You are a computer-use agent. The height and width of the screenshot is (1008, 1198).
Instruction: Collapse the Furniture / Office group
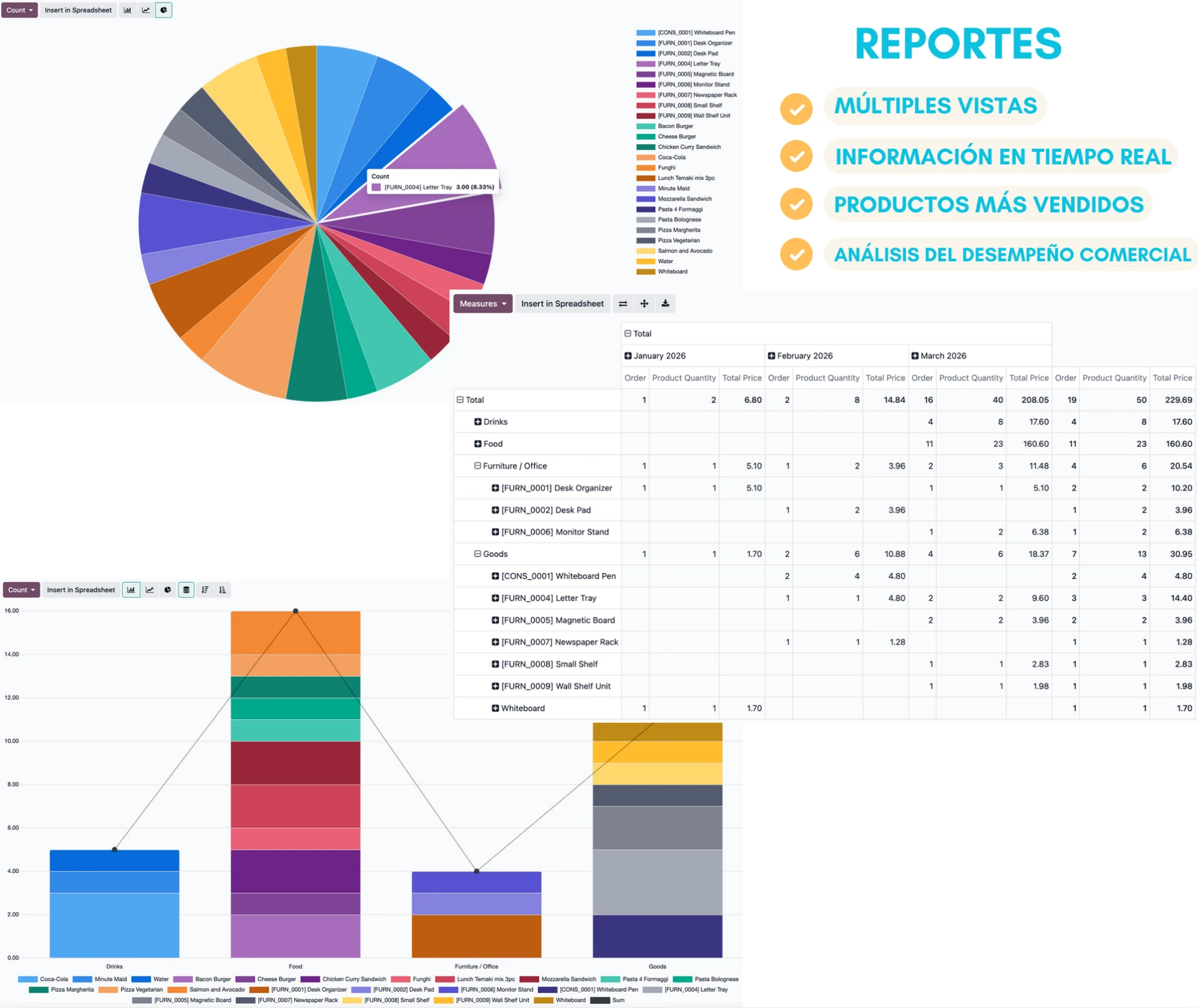pos(477,466)
